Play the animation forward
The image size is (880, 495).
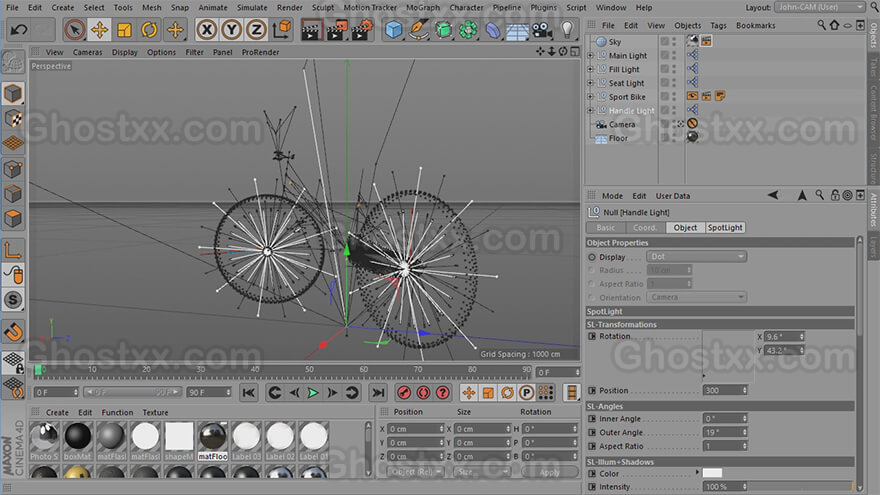[313, 393]
